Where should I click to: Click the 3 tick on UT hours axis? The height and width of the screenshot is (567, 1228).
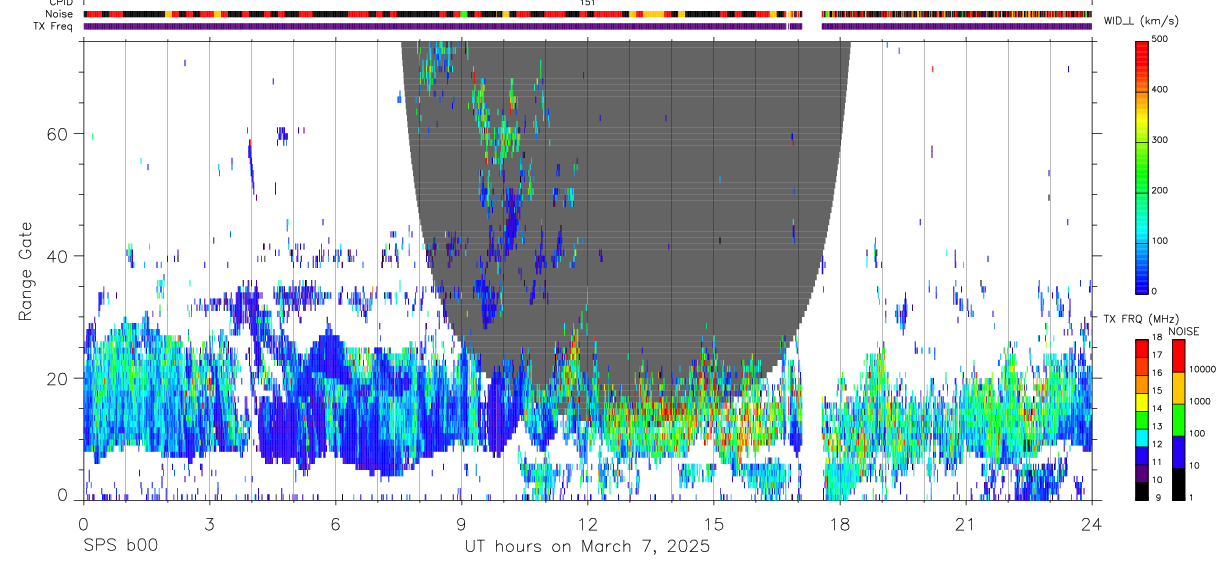coord(209,524)
